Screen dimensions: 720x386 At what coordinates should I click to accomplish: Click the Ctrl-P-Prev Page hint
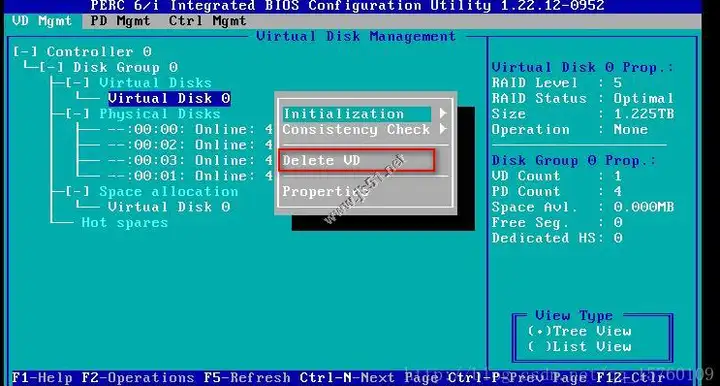518,378
